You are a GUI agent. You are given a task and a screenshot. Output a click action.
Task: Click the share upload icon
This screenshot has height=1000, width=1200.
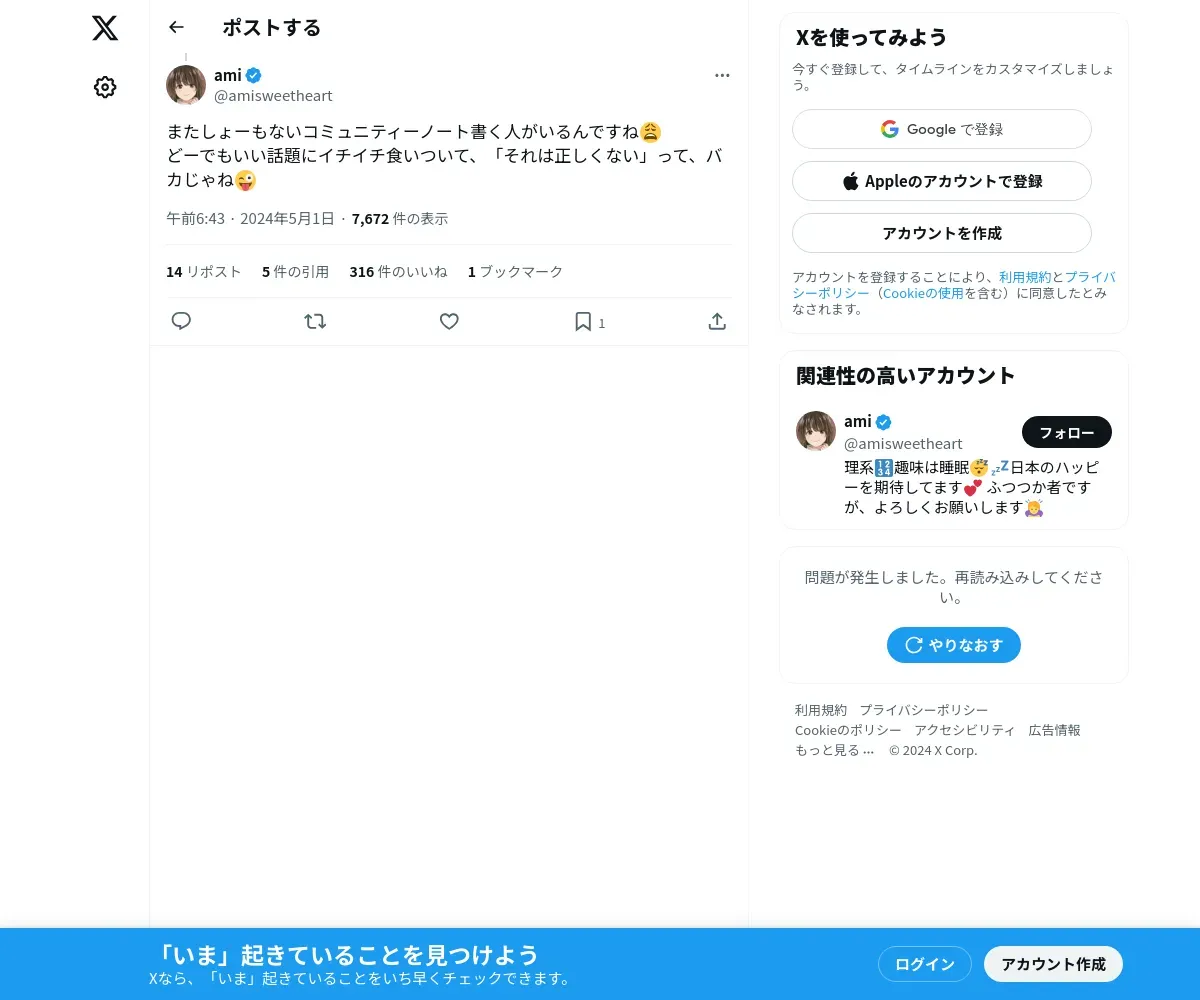(717, 321)
